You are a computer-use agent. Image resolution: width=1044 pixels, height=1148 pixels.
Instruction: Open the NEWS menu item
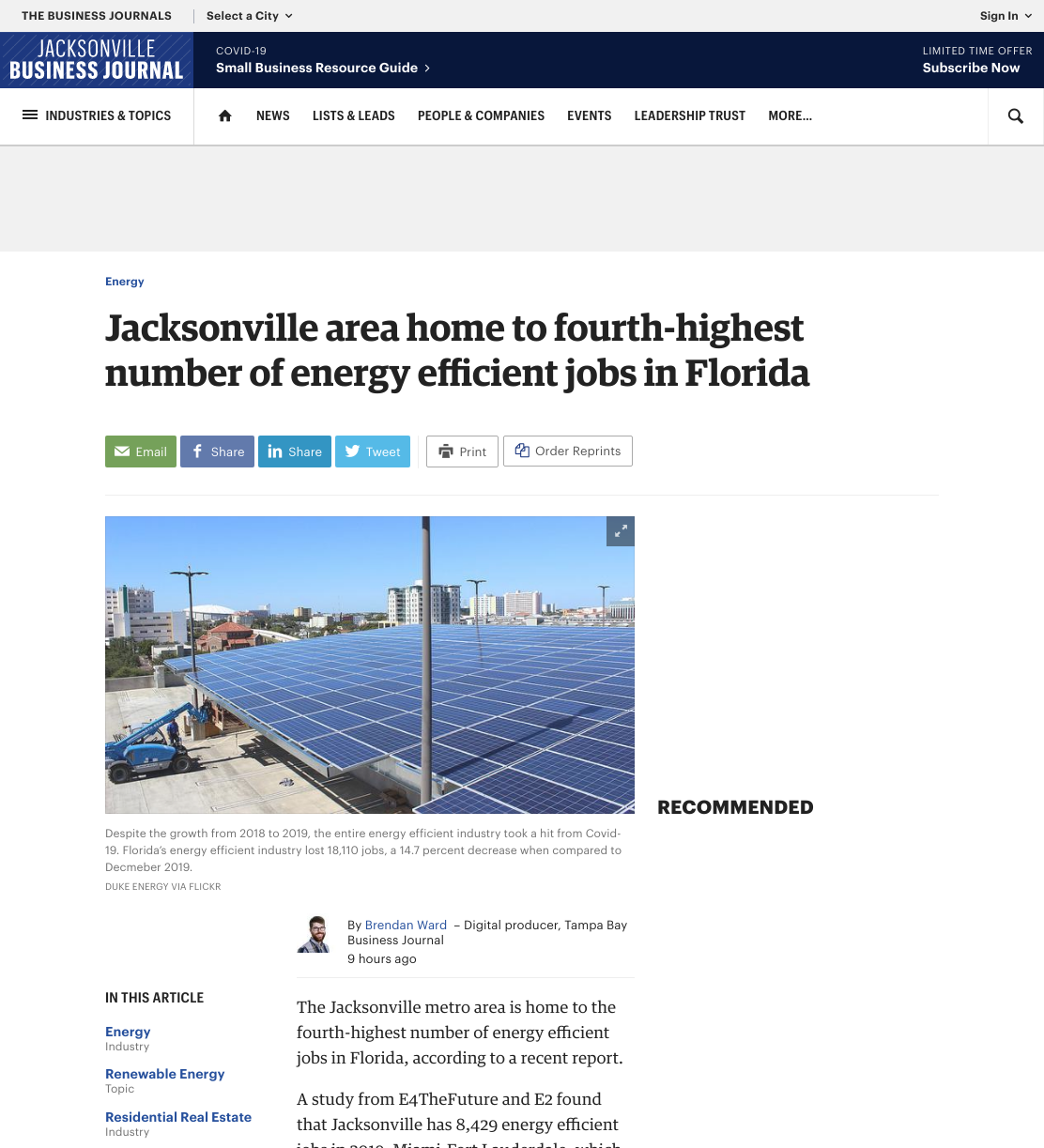point(273,116)
